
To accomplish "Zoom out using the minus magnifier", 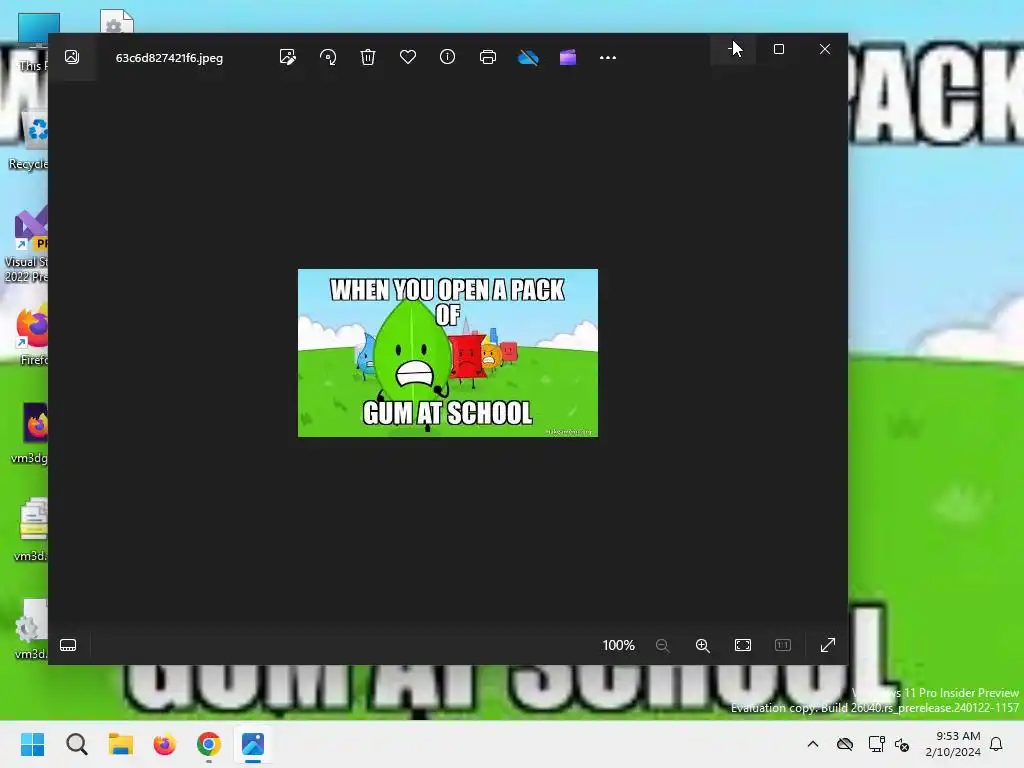I will [662, 645].
